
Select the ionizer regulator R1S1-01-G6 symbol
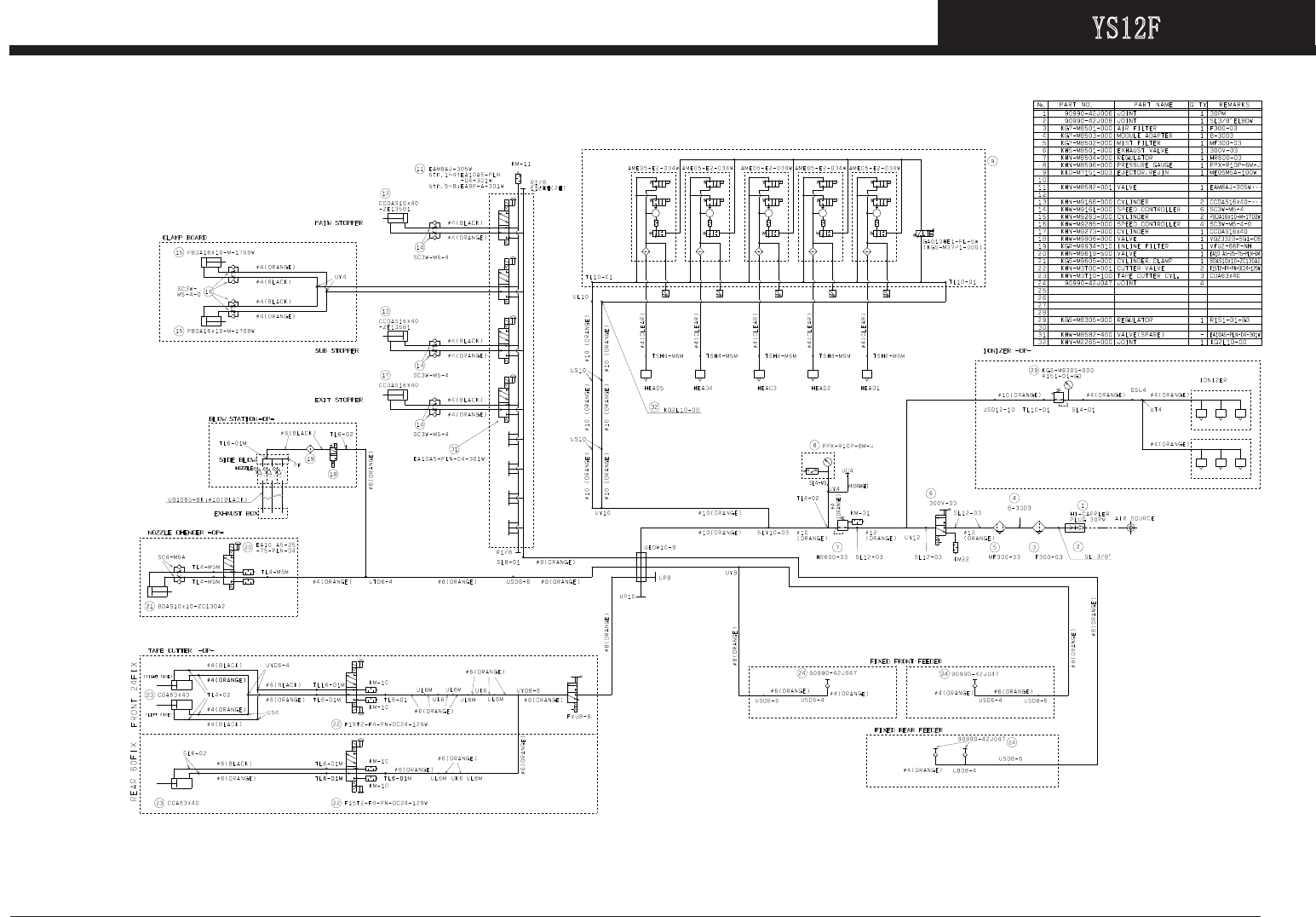pos(1057,396)
